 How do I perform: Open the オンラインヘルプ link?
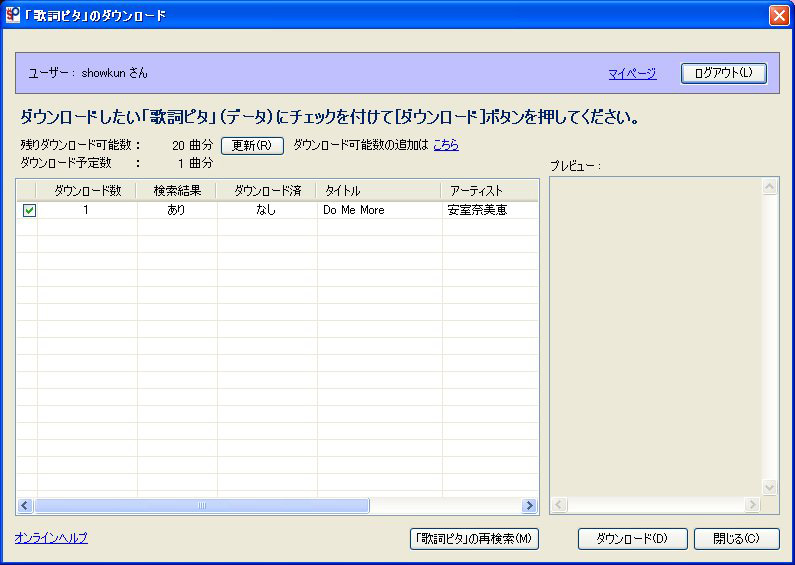pyautogui.click(x=51, y=538)
